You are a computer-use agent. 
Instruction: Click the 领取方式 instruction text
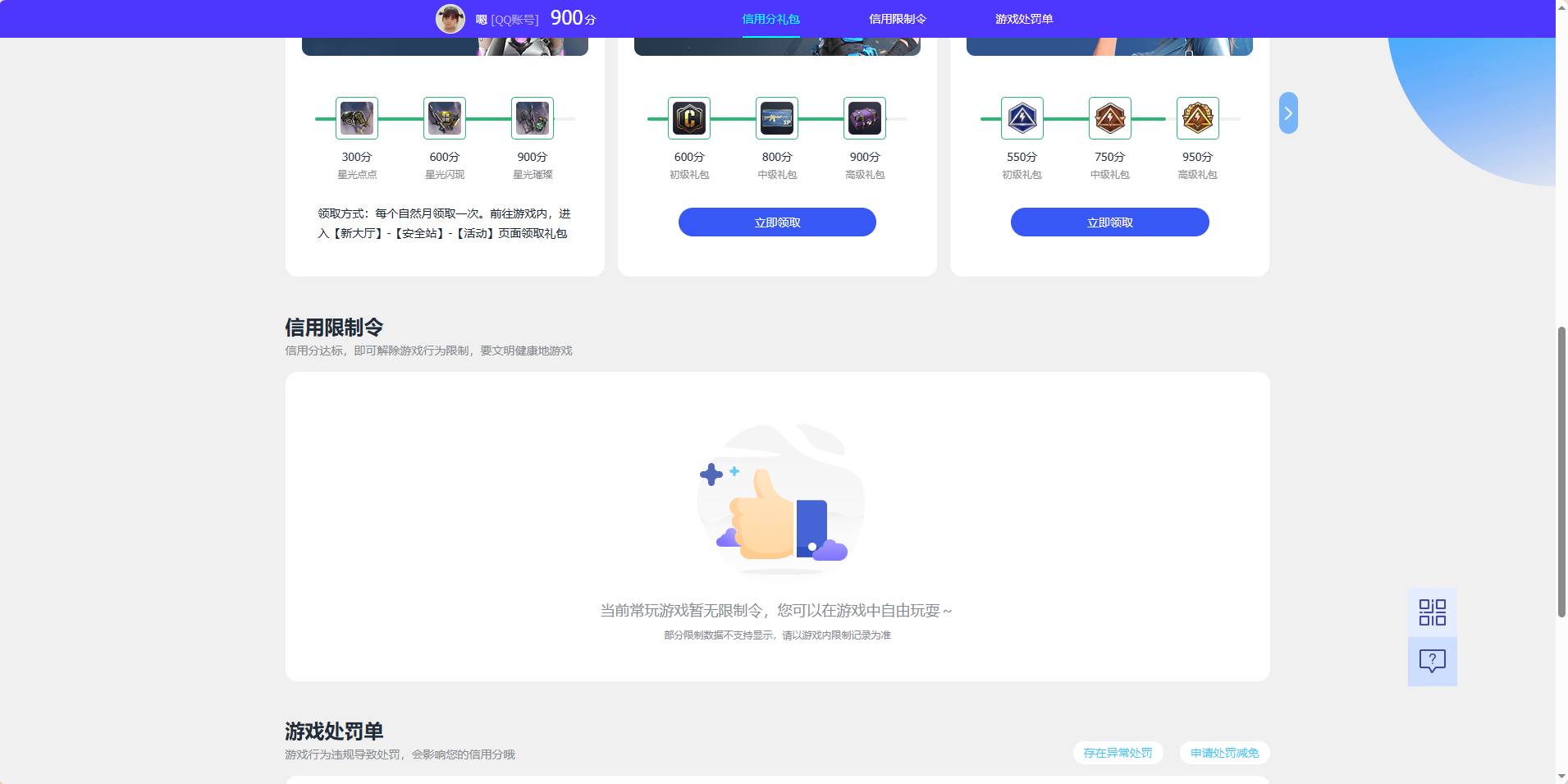tap(444, 223)
